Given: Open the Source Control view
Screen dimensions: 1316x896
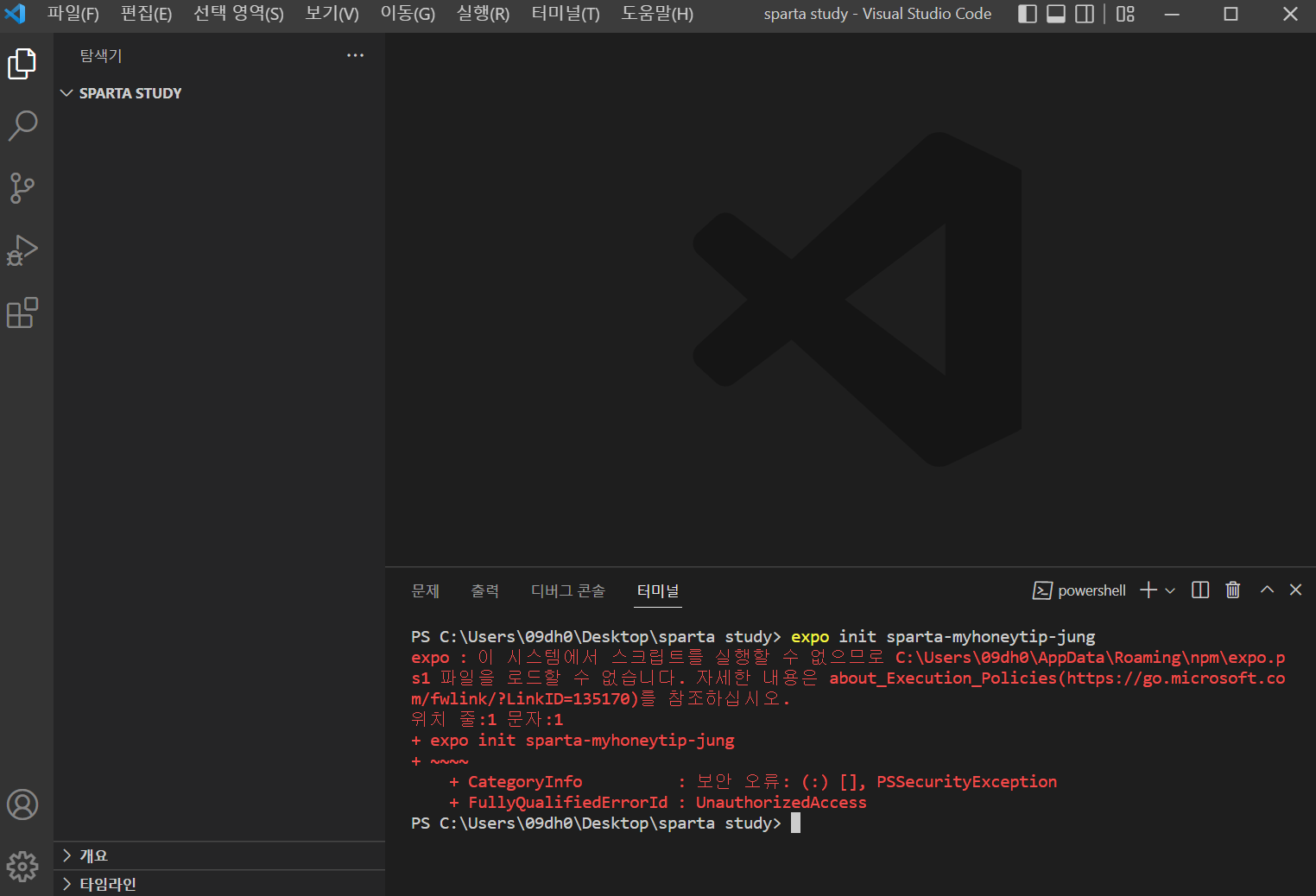Looking at the screenshot, I should [22, 188].
